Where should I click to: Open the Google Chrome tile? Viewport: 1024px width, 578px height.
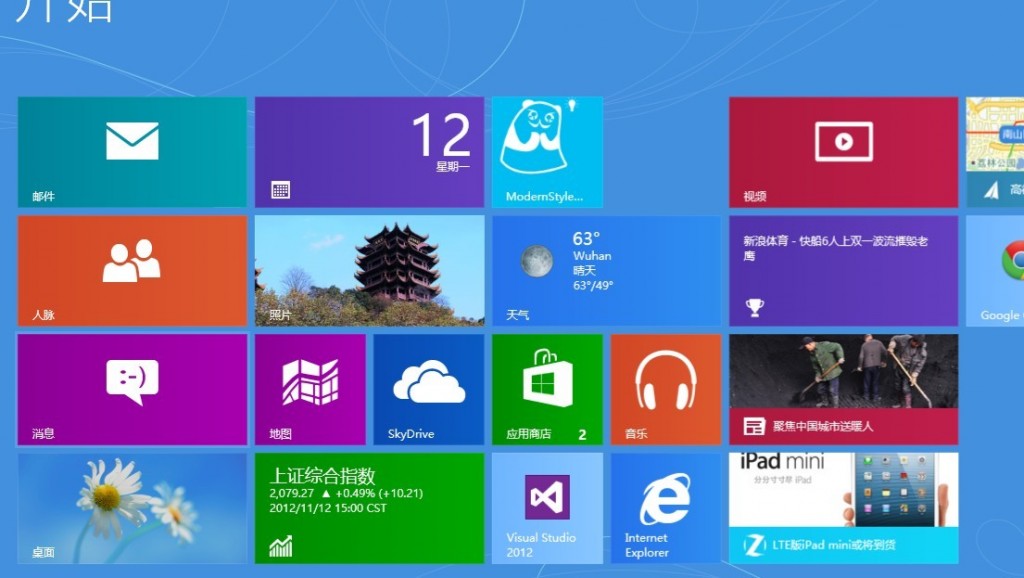[995, 270]
